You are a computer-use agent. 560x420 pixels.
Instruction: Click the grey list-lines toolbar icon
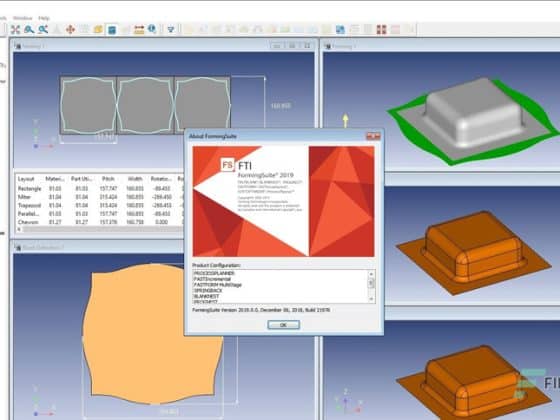point(354,30)
